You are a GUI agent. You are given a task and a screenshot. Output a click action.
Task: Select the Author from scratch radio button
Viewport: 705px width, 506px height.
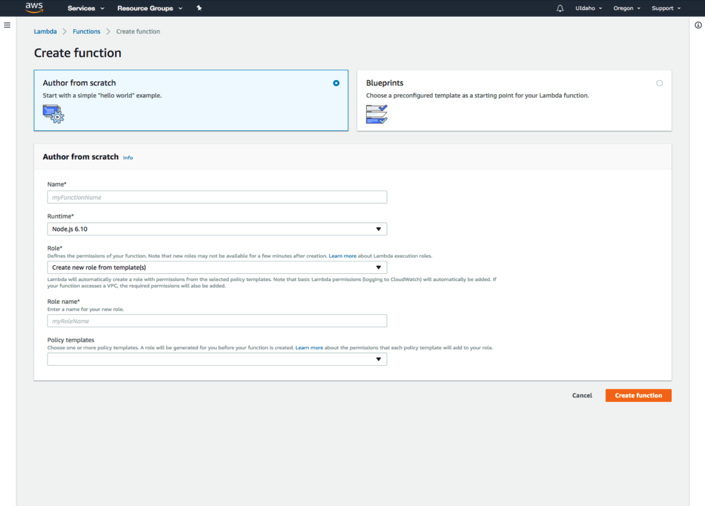[x=336, y=83]
